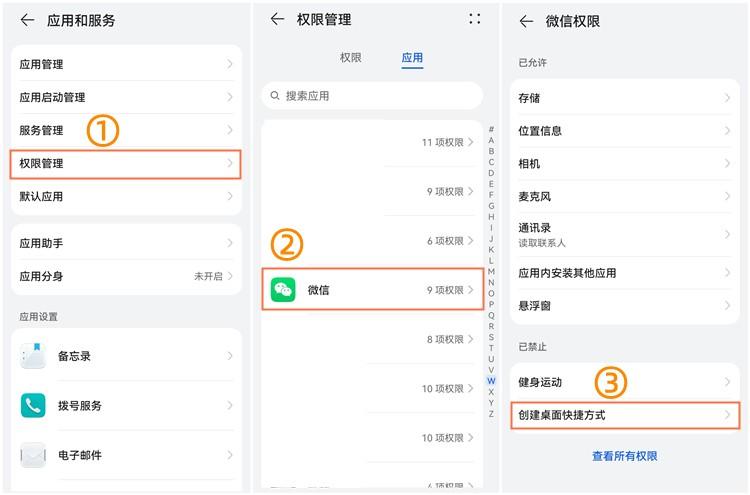The height and width of the screenshot is (495, 750).
Task: Select the 应用 tab
Action: tap(412, 58)
